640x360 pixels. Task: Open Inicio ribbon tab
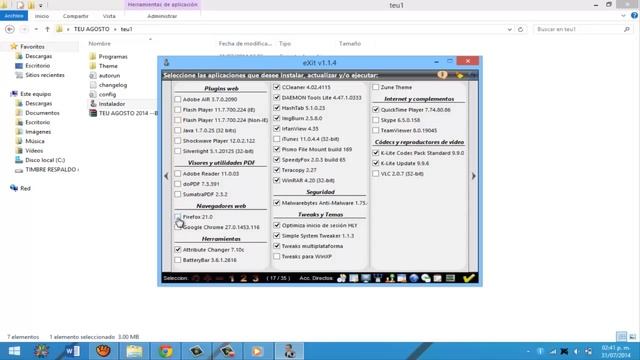42,16
